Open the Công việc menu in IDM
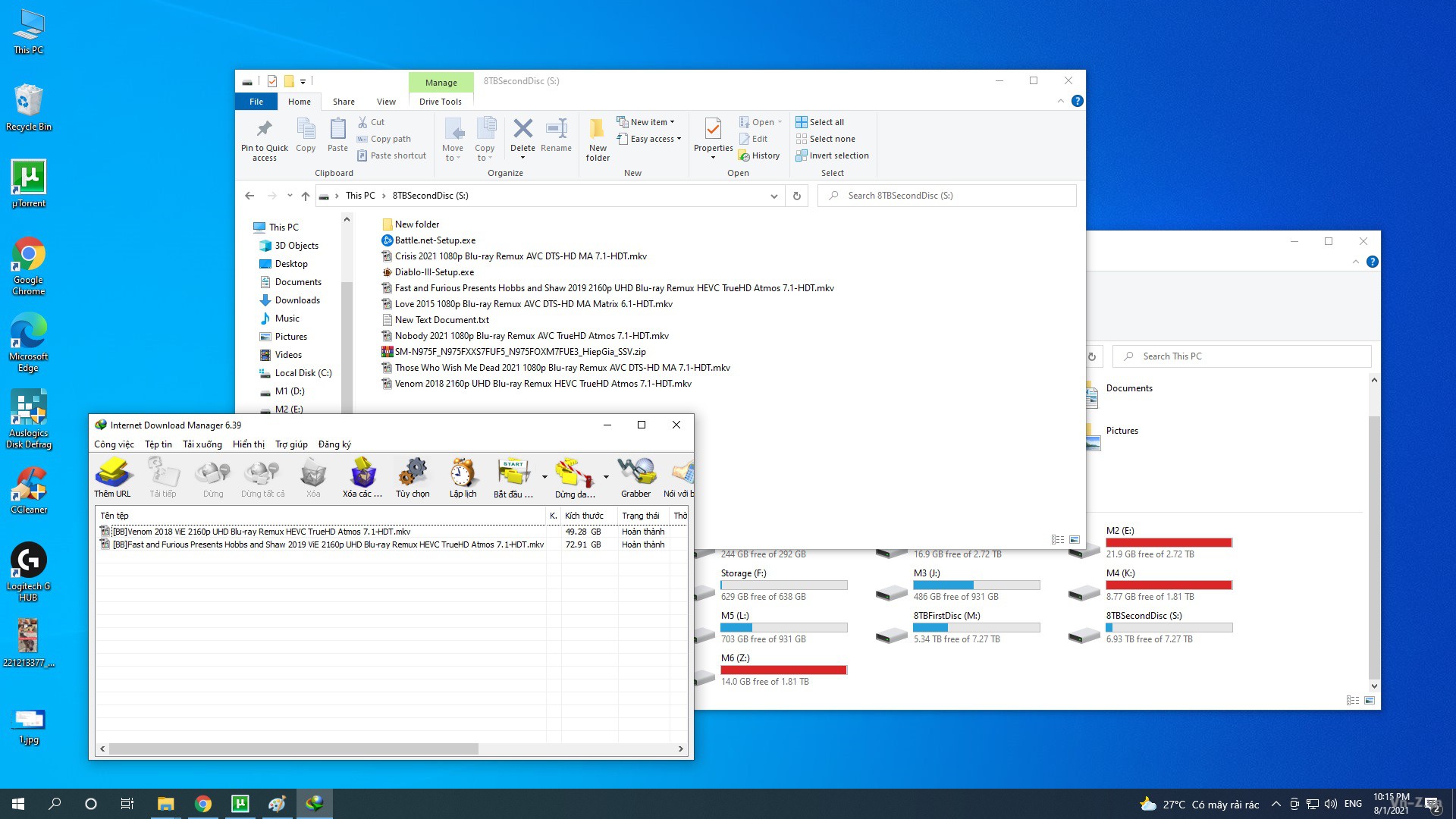Screen dimensions: 1456x819 coord(114,444)
